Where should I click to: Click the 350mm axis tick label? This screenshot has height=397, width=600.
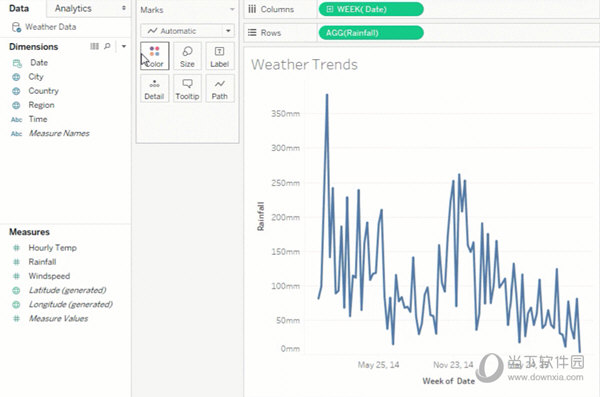[x=285, y=114]
